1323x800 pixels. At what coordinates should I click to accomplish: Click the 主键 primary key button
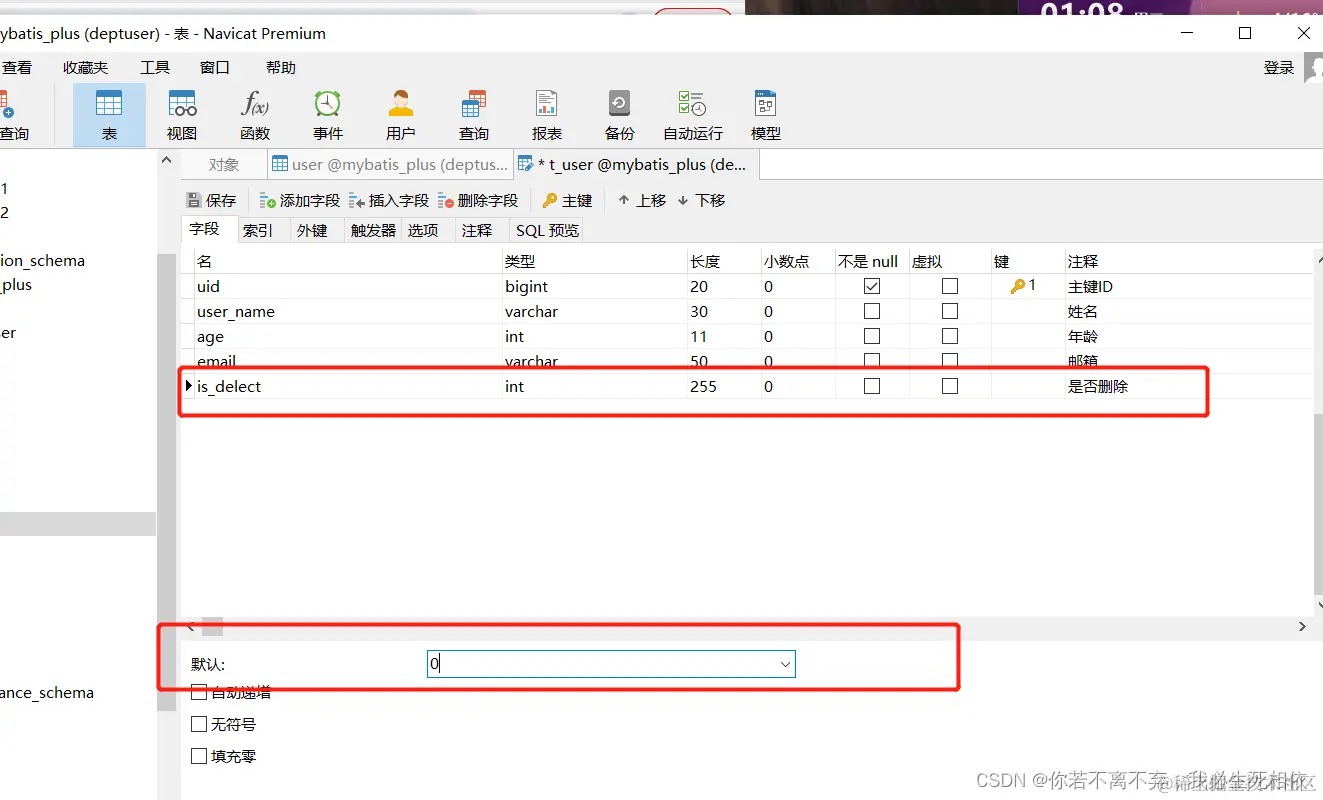tap(567, 200)
